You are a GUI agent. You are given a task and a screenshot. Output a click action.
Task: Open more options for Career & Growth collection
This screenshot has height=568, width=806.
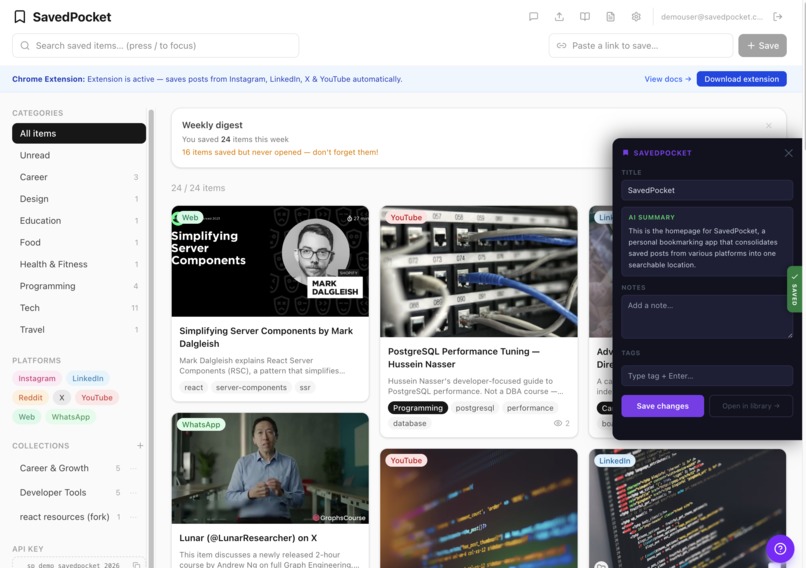[134, 468]
